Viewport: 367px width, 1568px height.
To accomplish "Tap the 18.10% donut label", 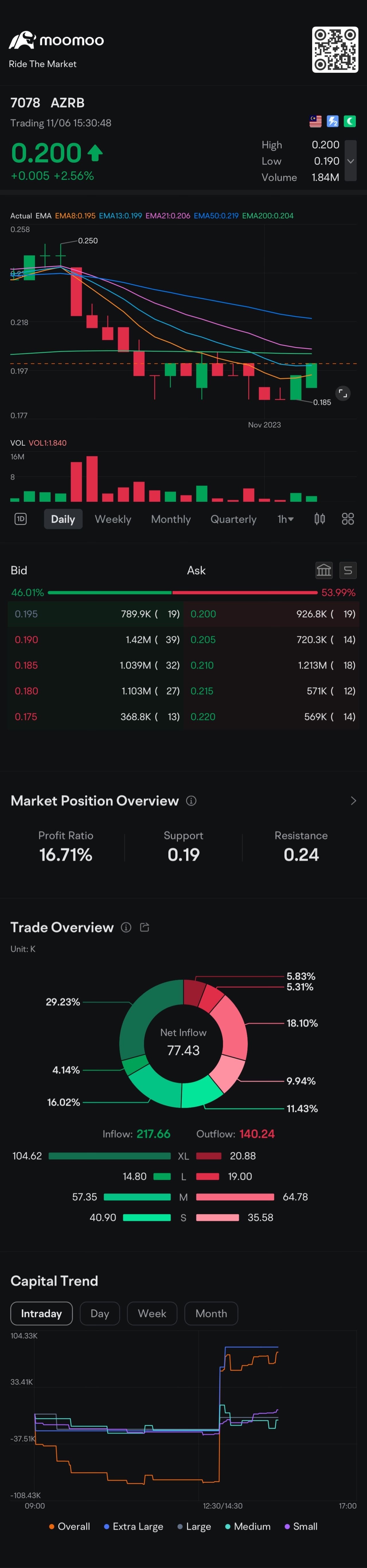I will pos(302,1023).
